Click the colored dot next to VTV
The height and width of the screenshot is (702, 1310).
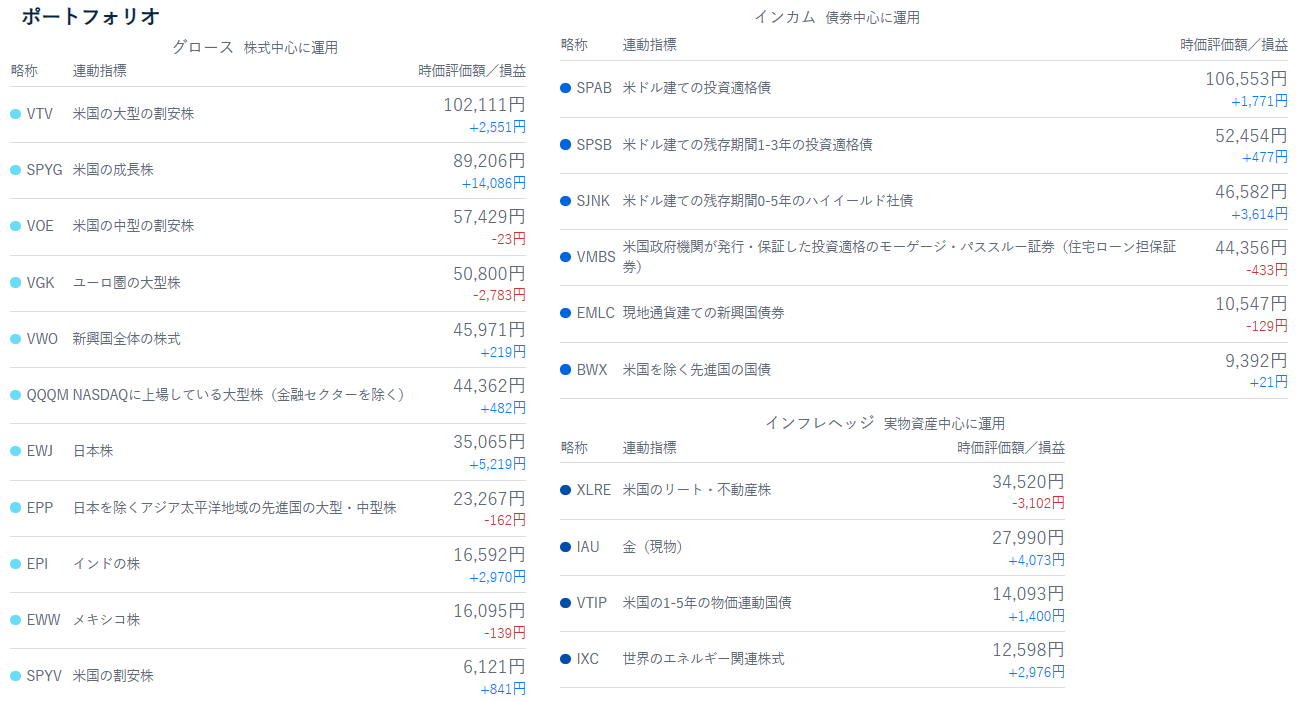(15, 114)
